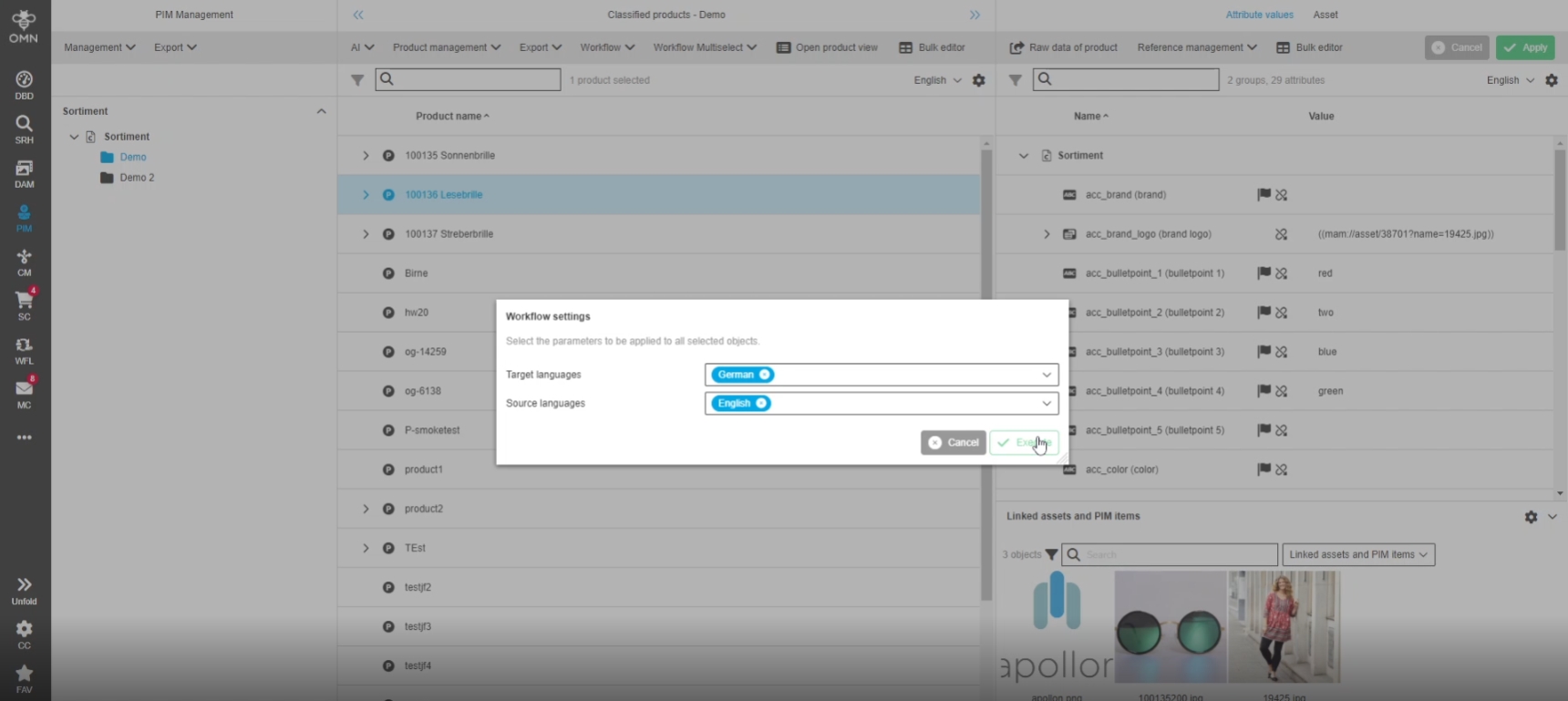
Task: Open the CM sidebar module
Action: 25,263
